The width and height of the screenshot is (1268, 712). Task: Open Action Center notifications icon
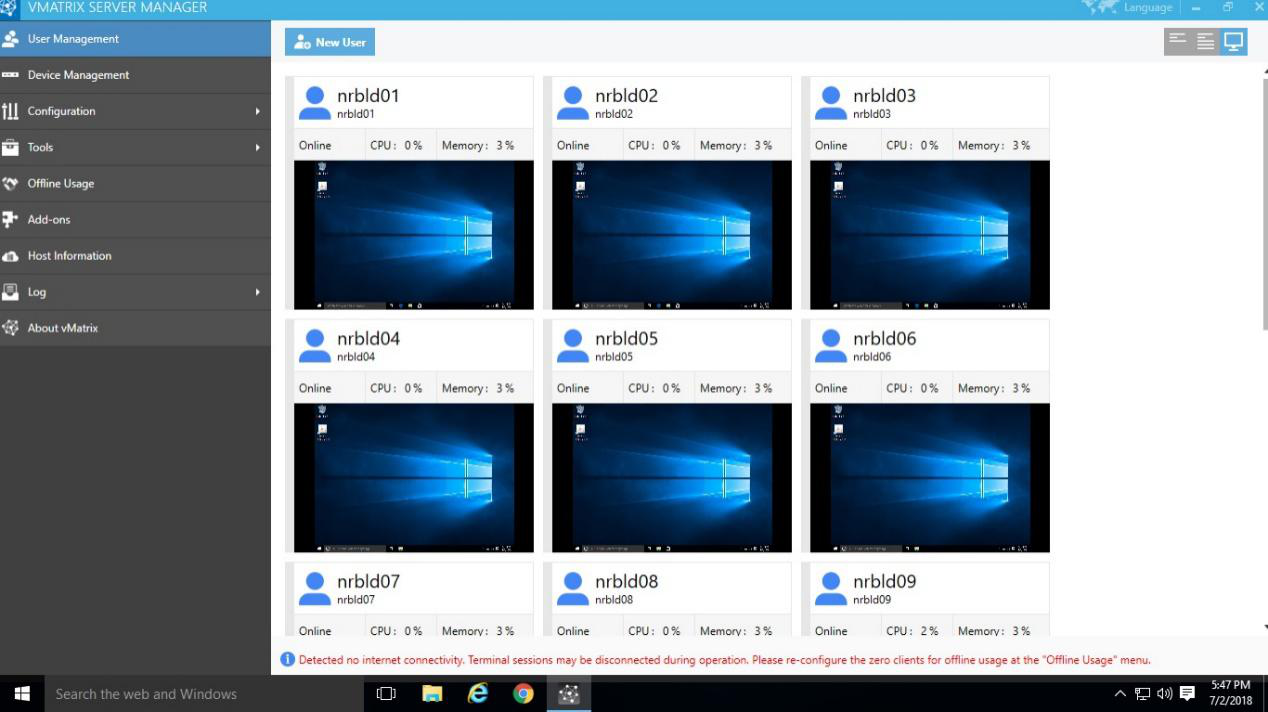click(x=1188, y=693)
